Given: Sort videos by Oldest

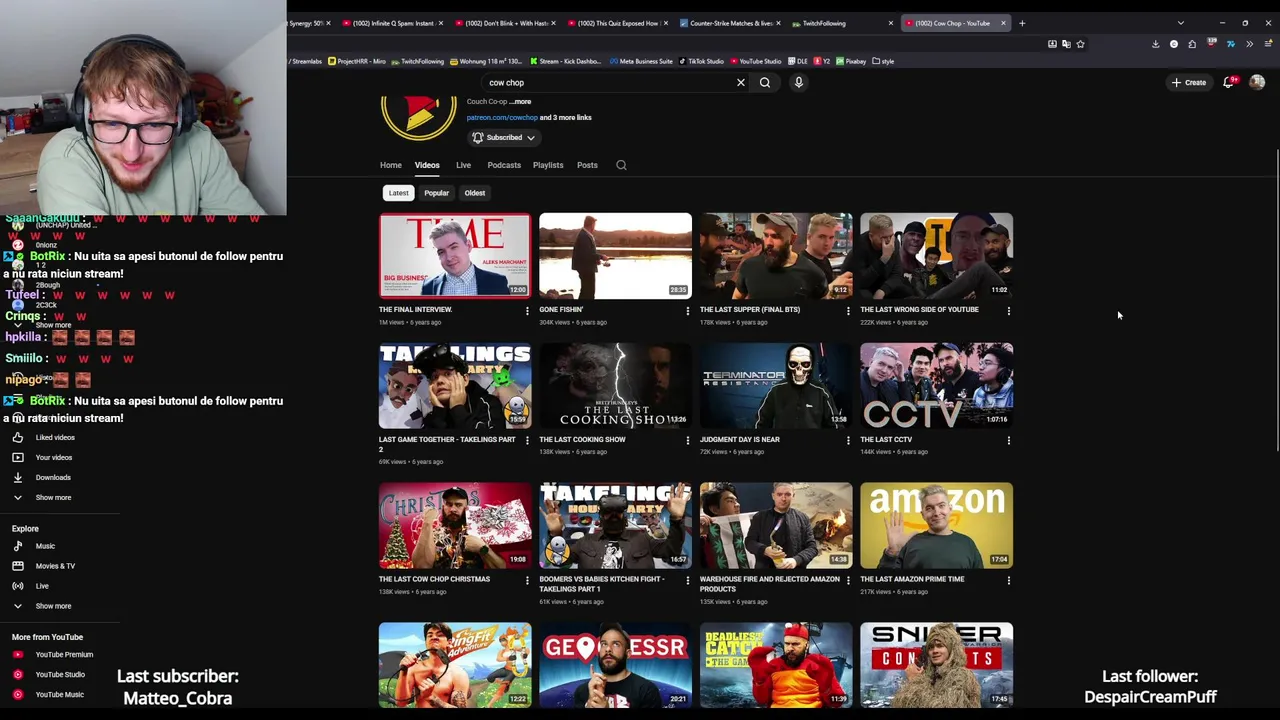Looking at the screenshot, I should click(475, 193).
